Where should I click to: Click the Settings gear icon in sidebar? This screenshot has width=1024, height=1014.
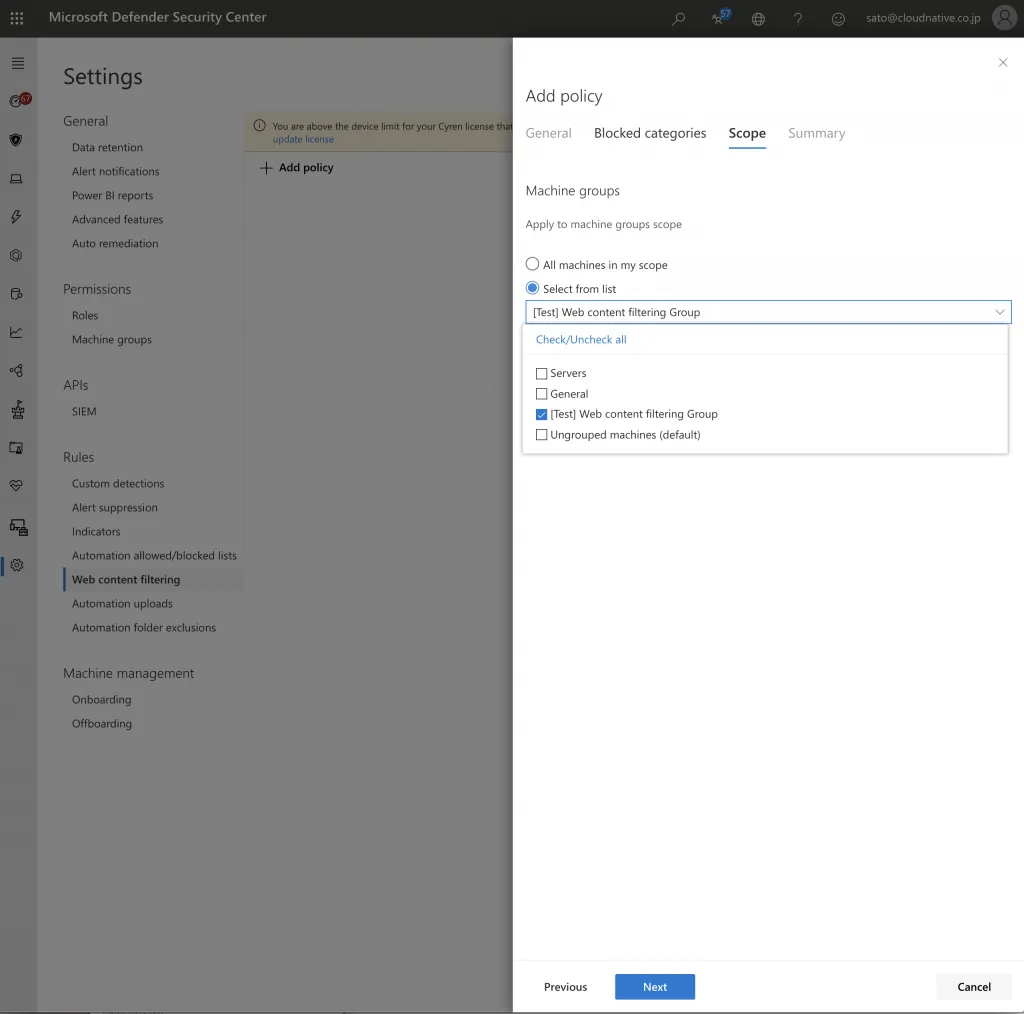point(17,565)
